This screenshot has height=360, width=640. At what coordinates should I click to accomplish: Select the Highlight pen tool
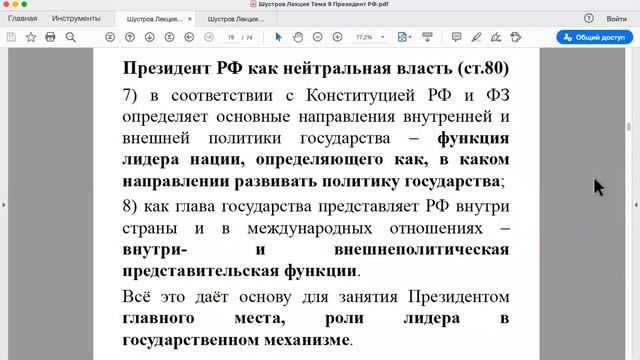point(476,37)
